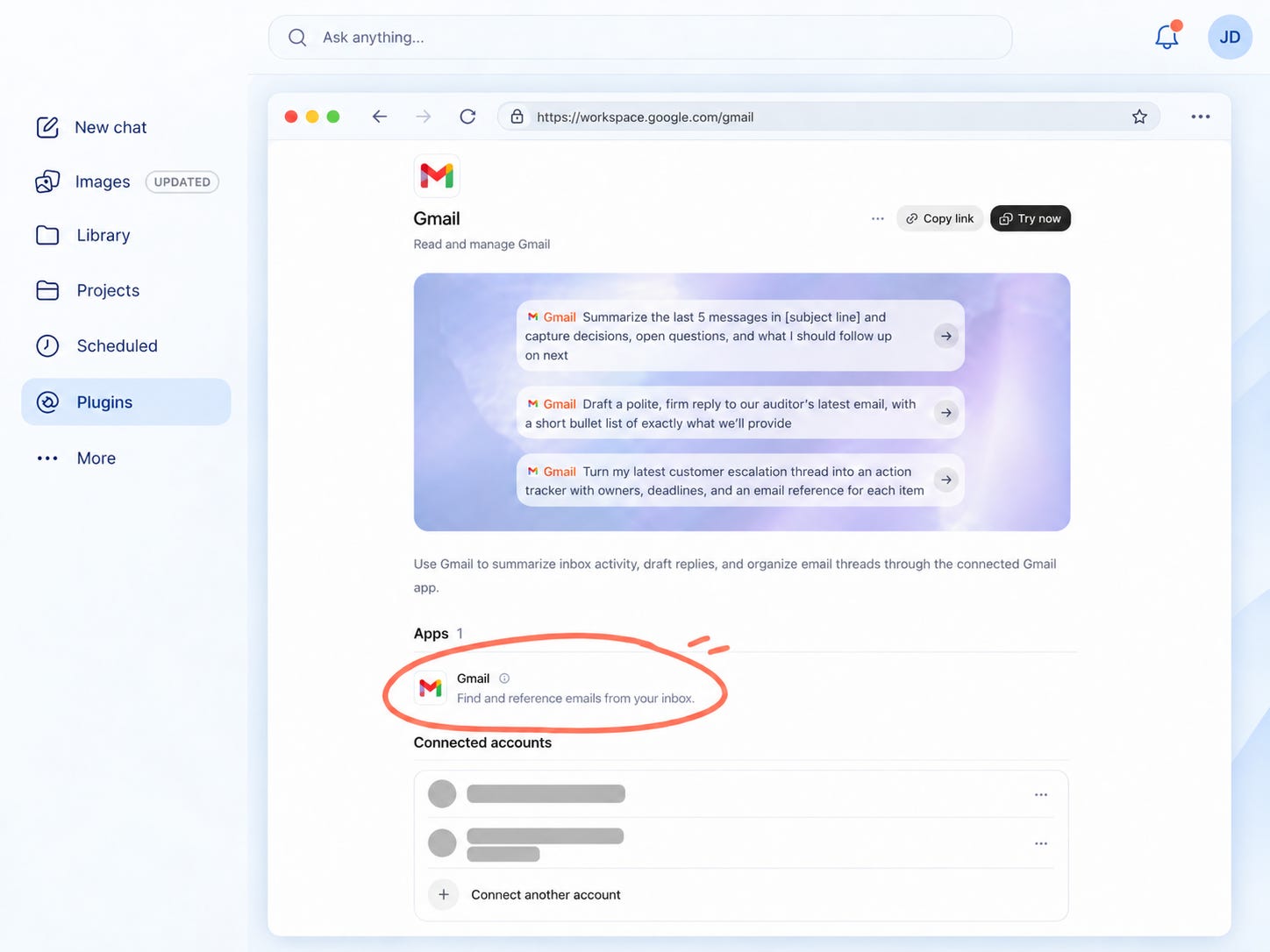The height and width of the screenshot is (952, 1270).
Task: Click the Copy link button
Action: click(x=939, y=218)
